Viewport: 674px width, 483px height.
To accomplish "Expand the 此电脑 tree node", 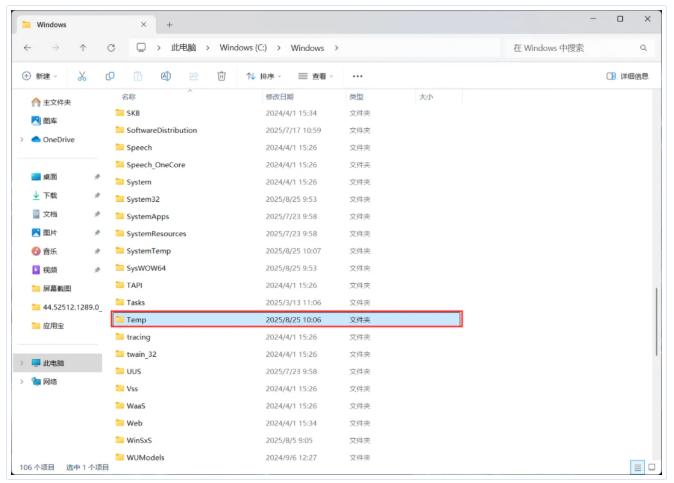I will point(22,363).
